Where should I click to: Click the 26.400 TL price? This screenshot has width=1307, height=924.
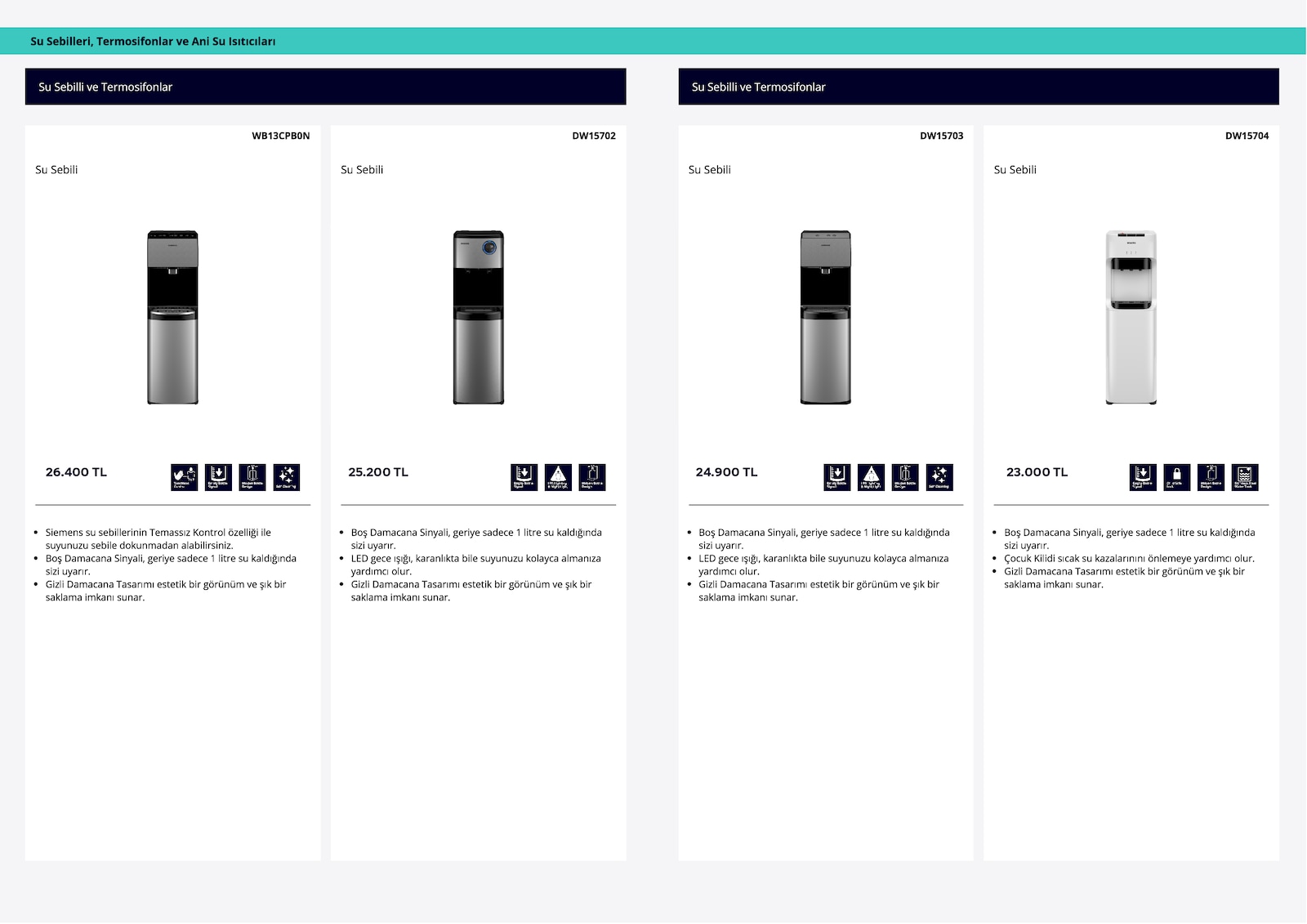point(76,472)
